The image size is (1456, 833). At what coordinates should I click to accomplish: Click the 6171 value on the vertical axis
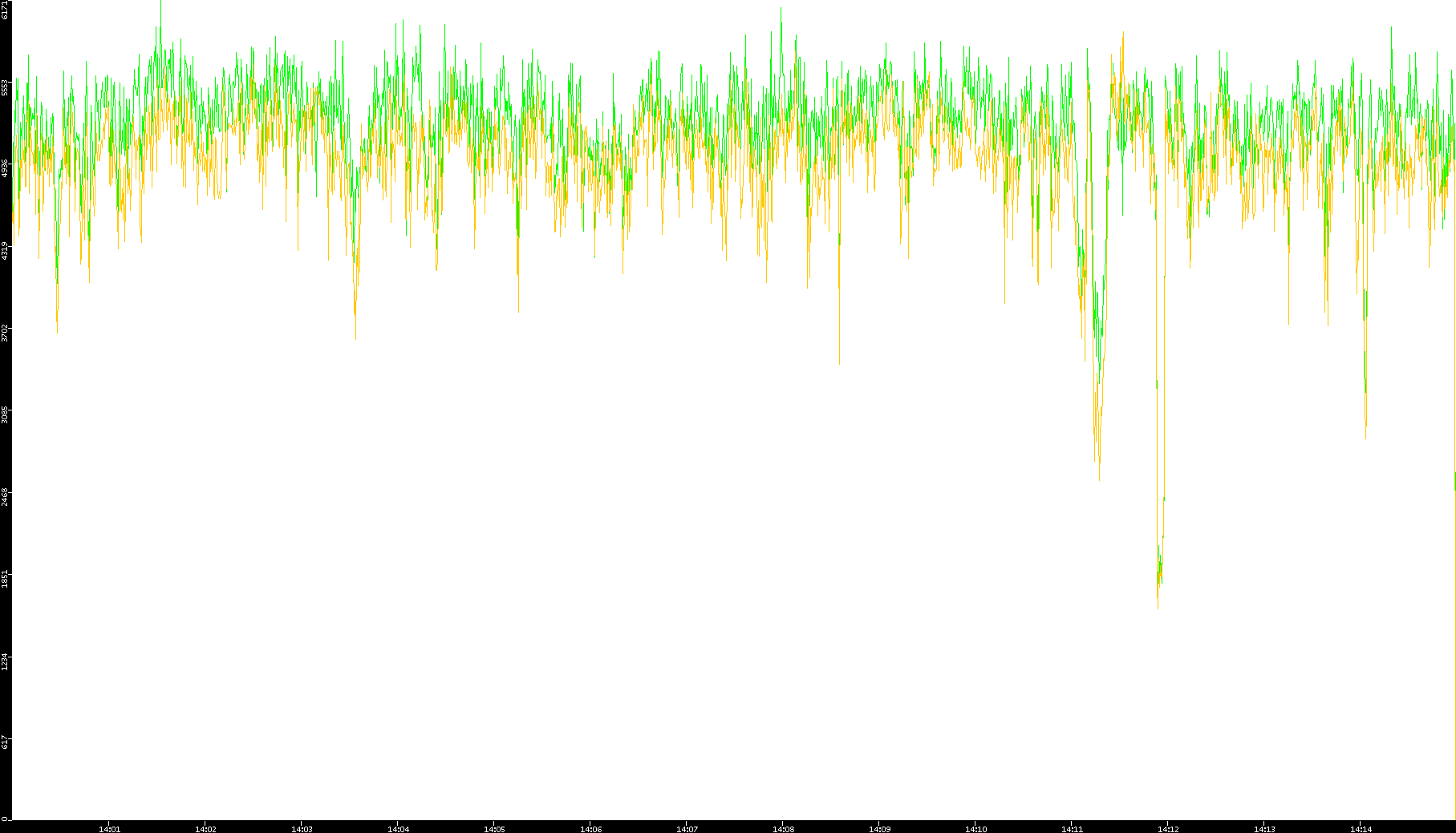[6, 10]
